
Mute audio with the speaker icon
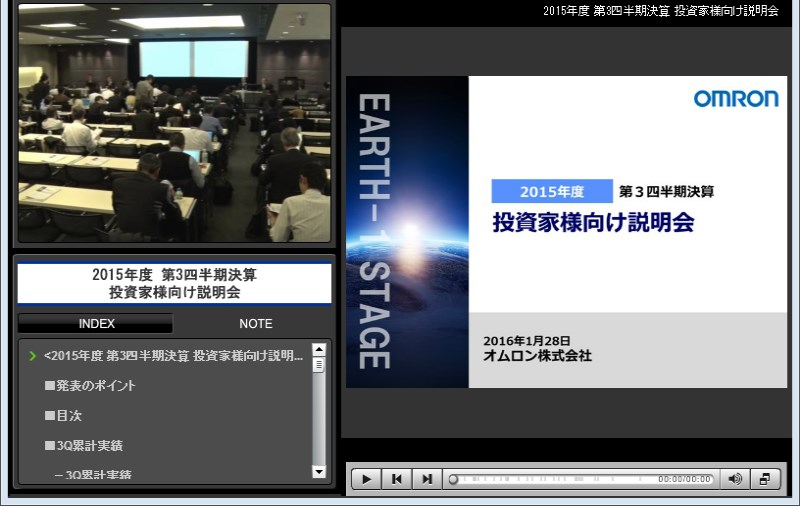(x=735, y=479)
